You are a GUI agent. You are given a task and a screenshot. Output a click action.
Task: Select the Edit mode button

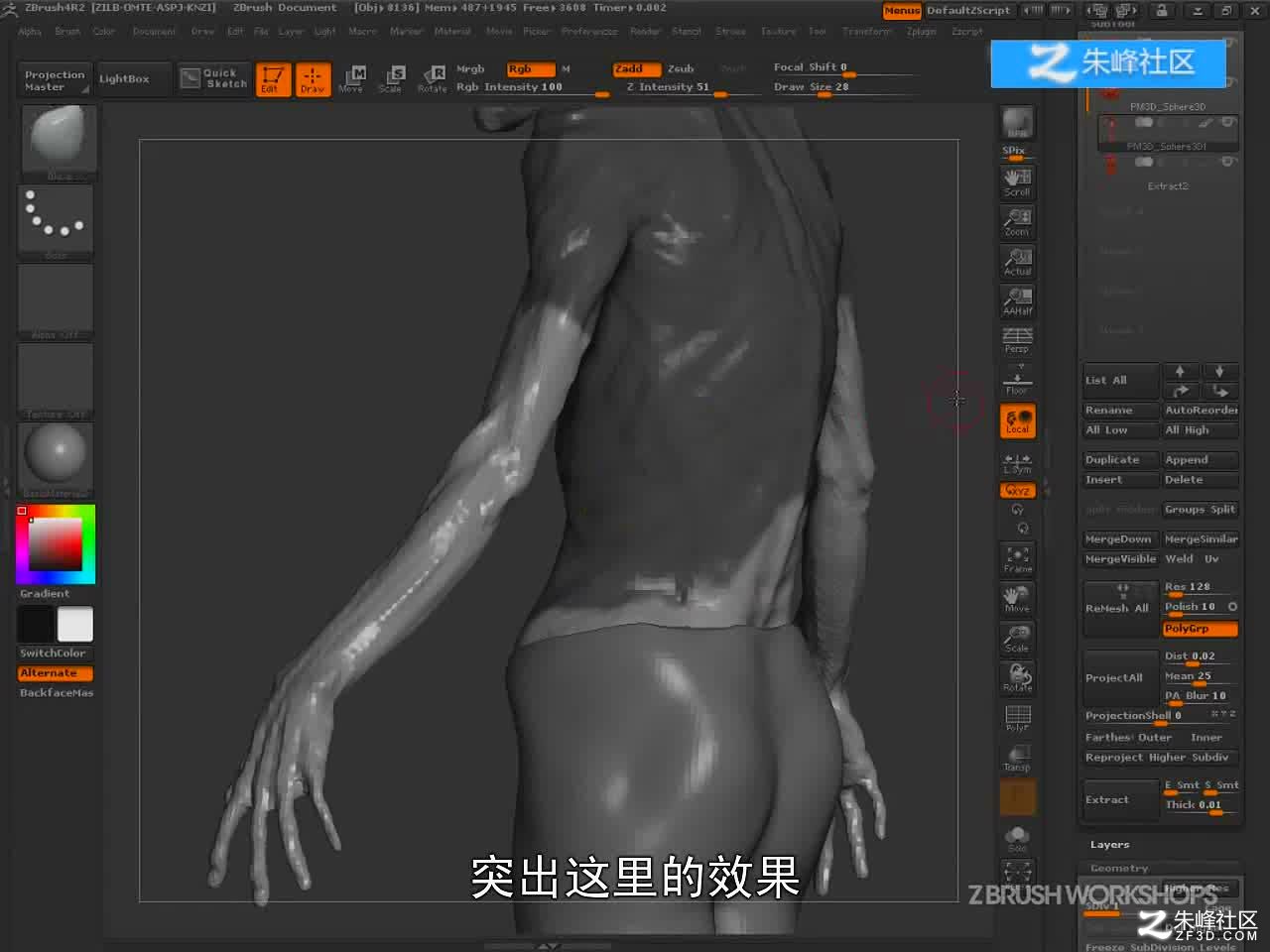click(273, 79)
